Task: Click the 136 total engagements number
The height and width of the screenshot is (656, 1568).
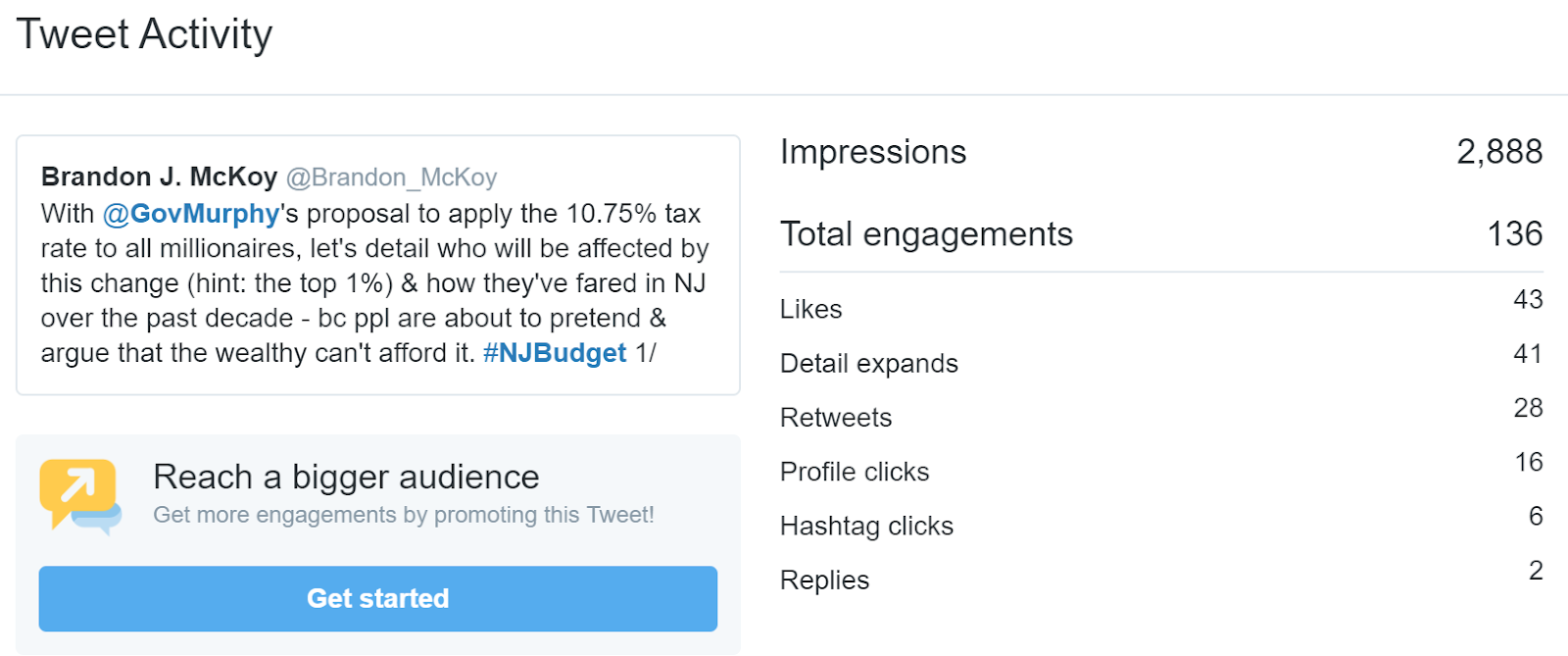Action: 1515,234
